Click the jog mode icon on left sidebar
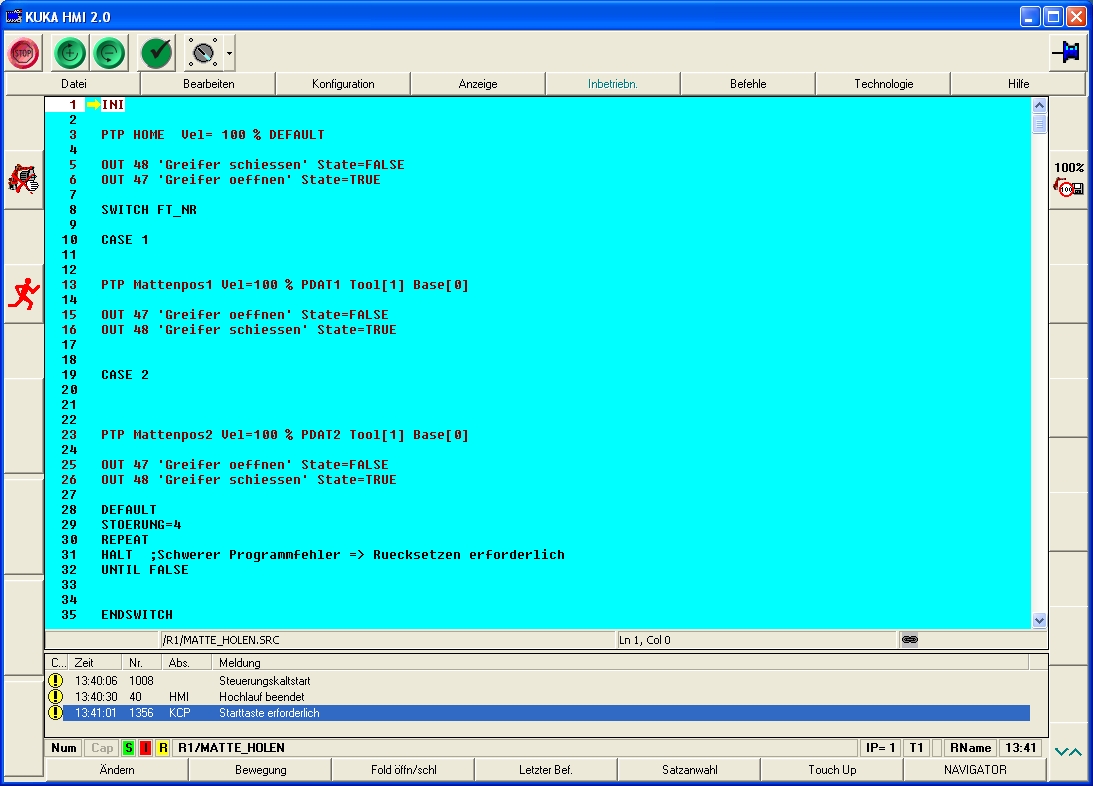 [23, 180]
